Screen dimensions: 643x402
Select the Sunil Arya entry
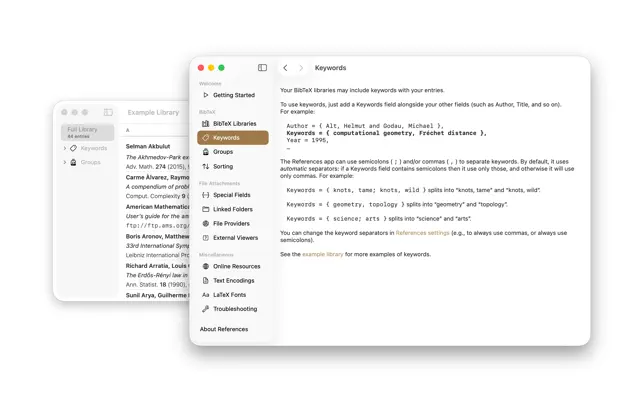157,295
